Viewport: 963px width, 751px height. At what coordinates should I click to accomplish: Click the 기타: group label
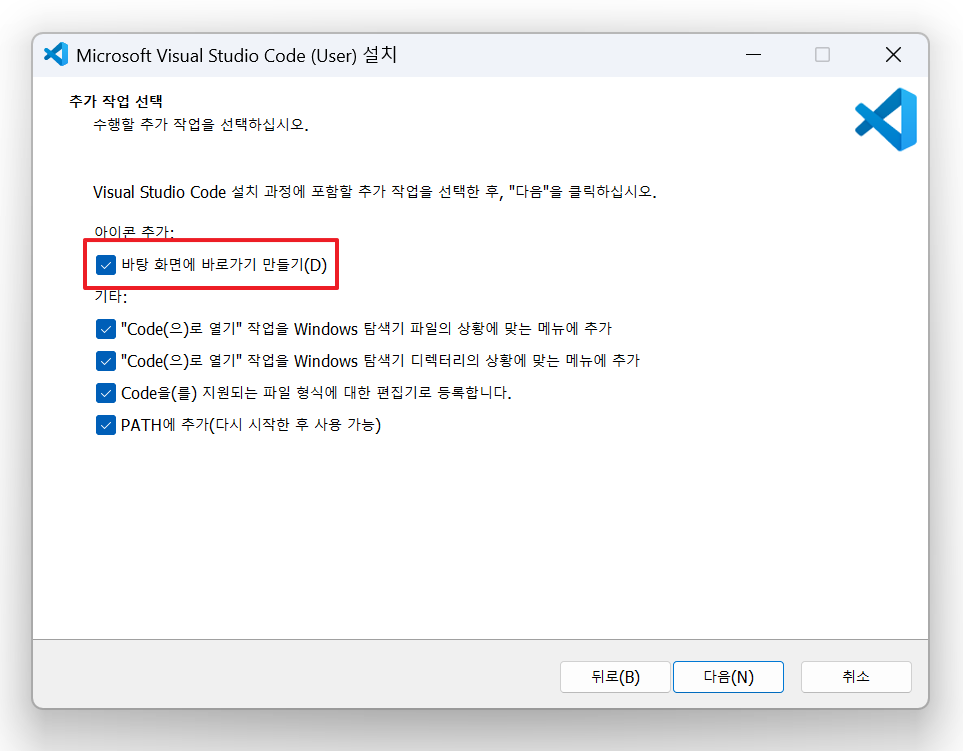[x=110, y=297]
